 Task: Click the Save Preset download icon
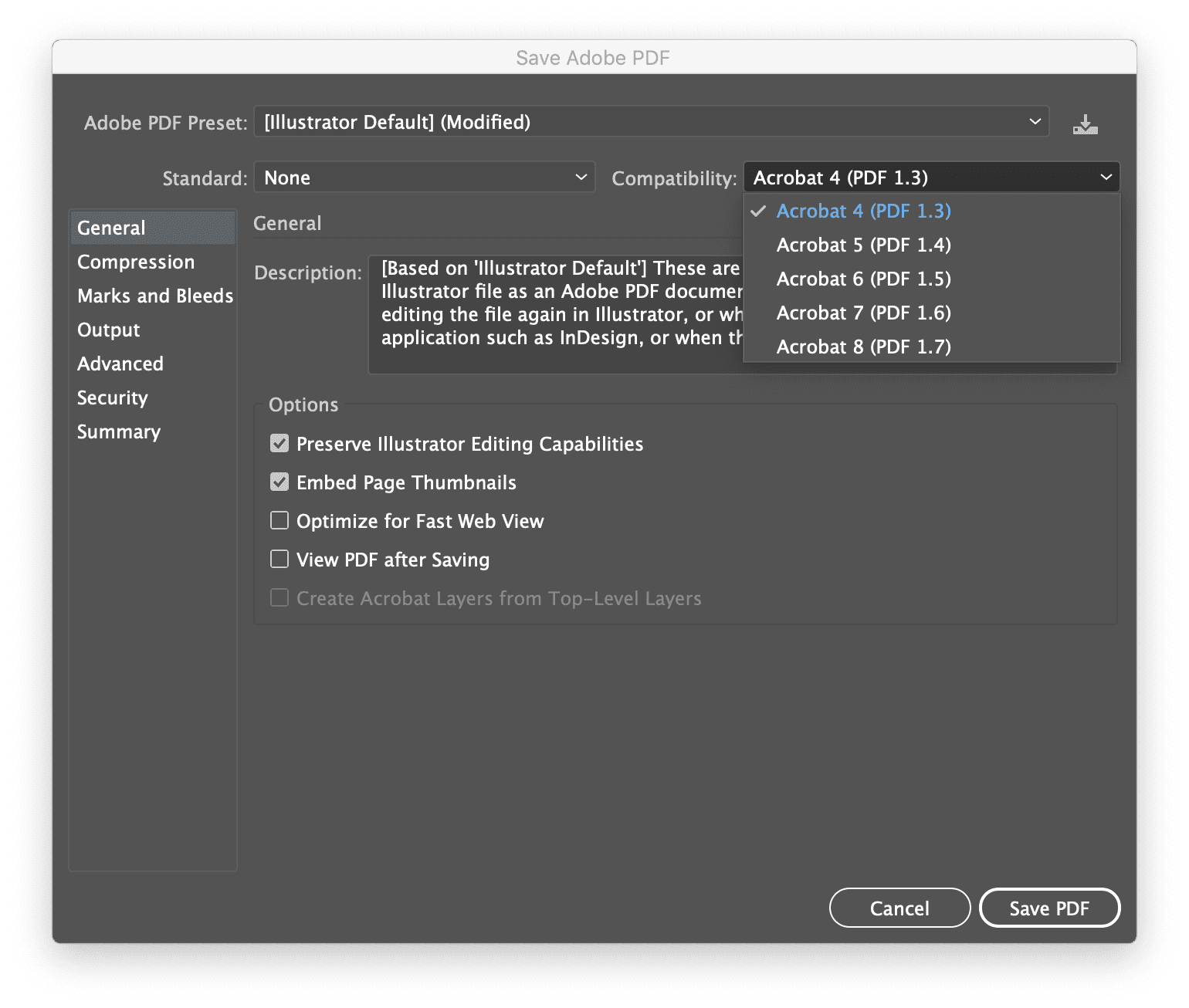[1085, 123]
